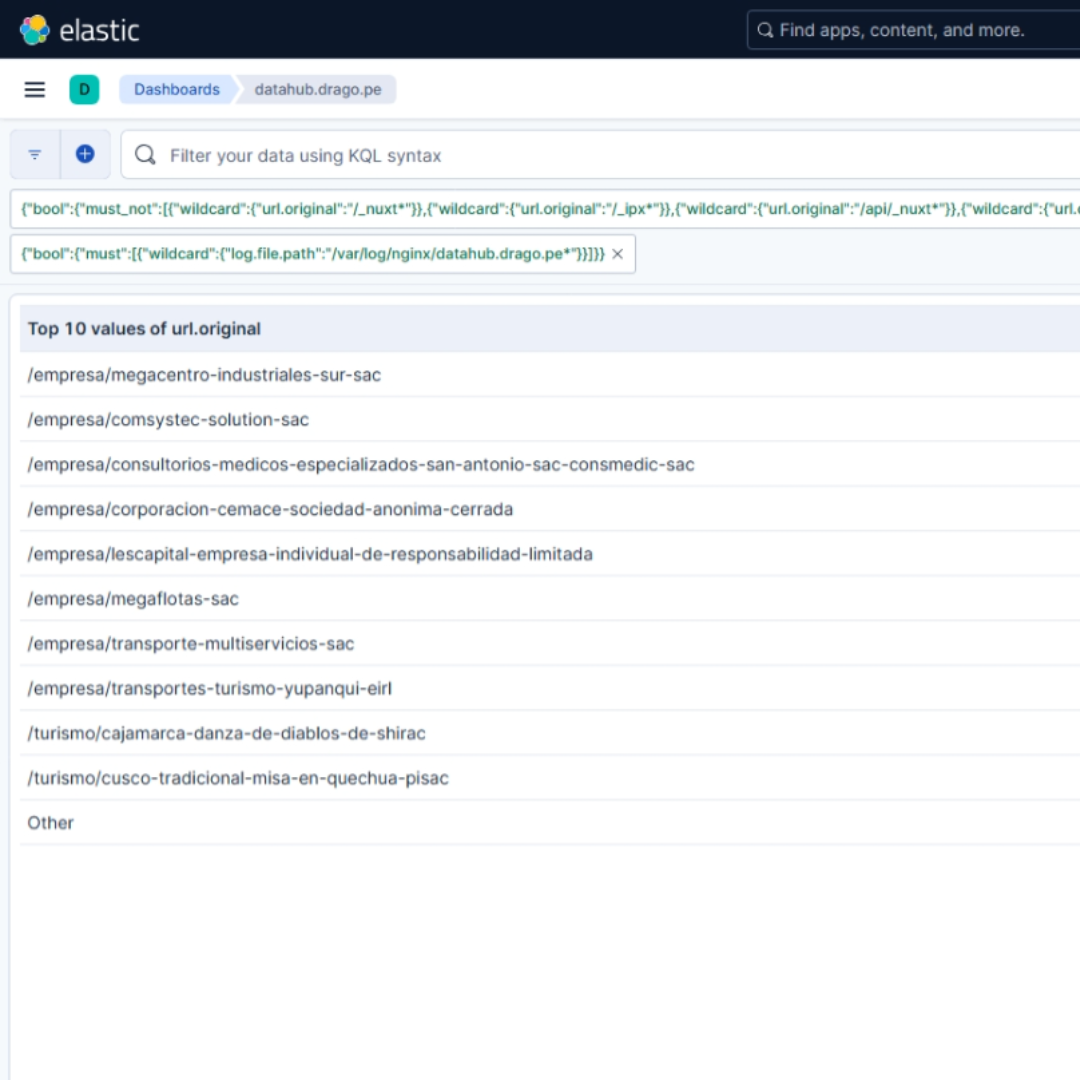This screenshot has height=1080, width=1080.
Task: Select /turismo/cusco-tradicional-misa-en-quechua-pisac row
Action: click(550, 778)
